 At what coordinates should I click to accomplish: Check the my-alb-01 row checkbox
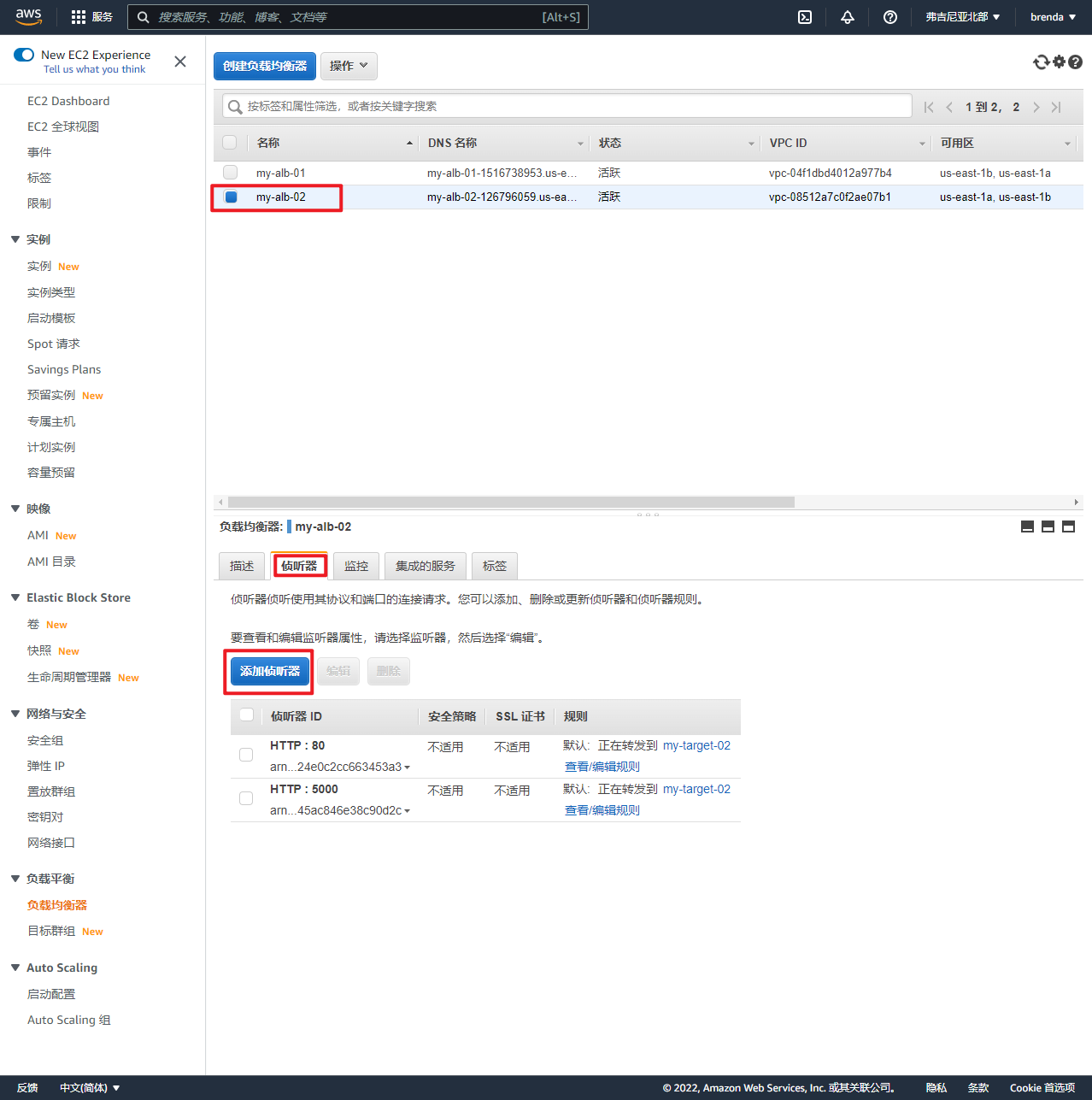click(231, 173)
